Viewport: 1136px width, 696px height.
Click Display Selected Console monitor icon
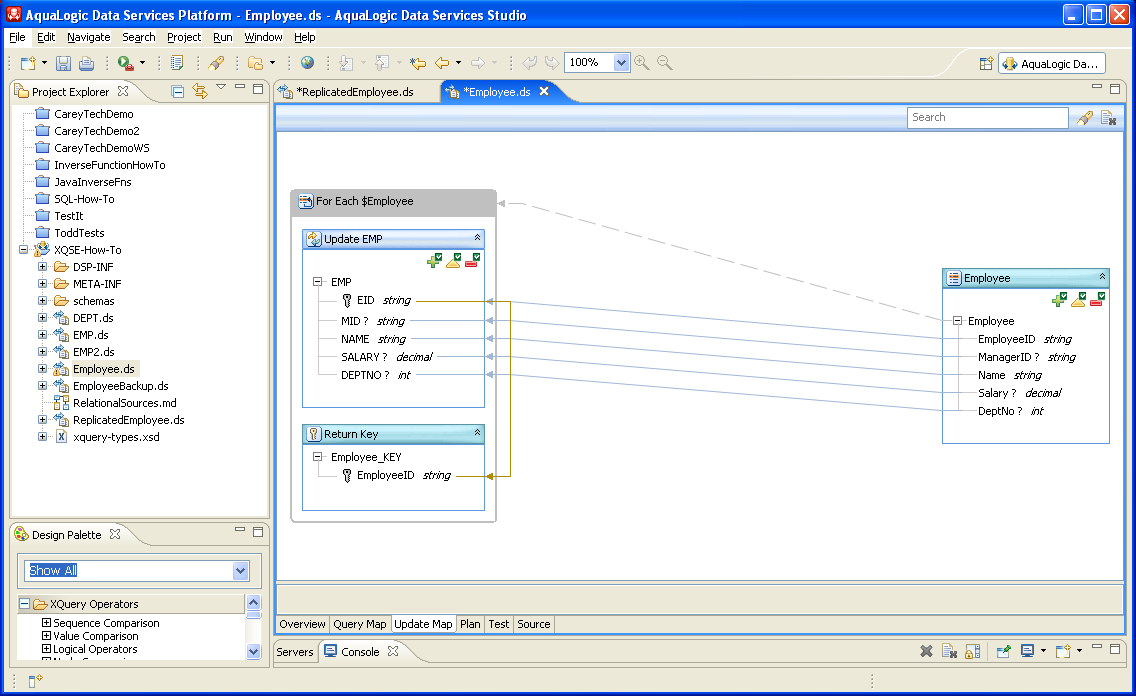[1027, 651]
